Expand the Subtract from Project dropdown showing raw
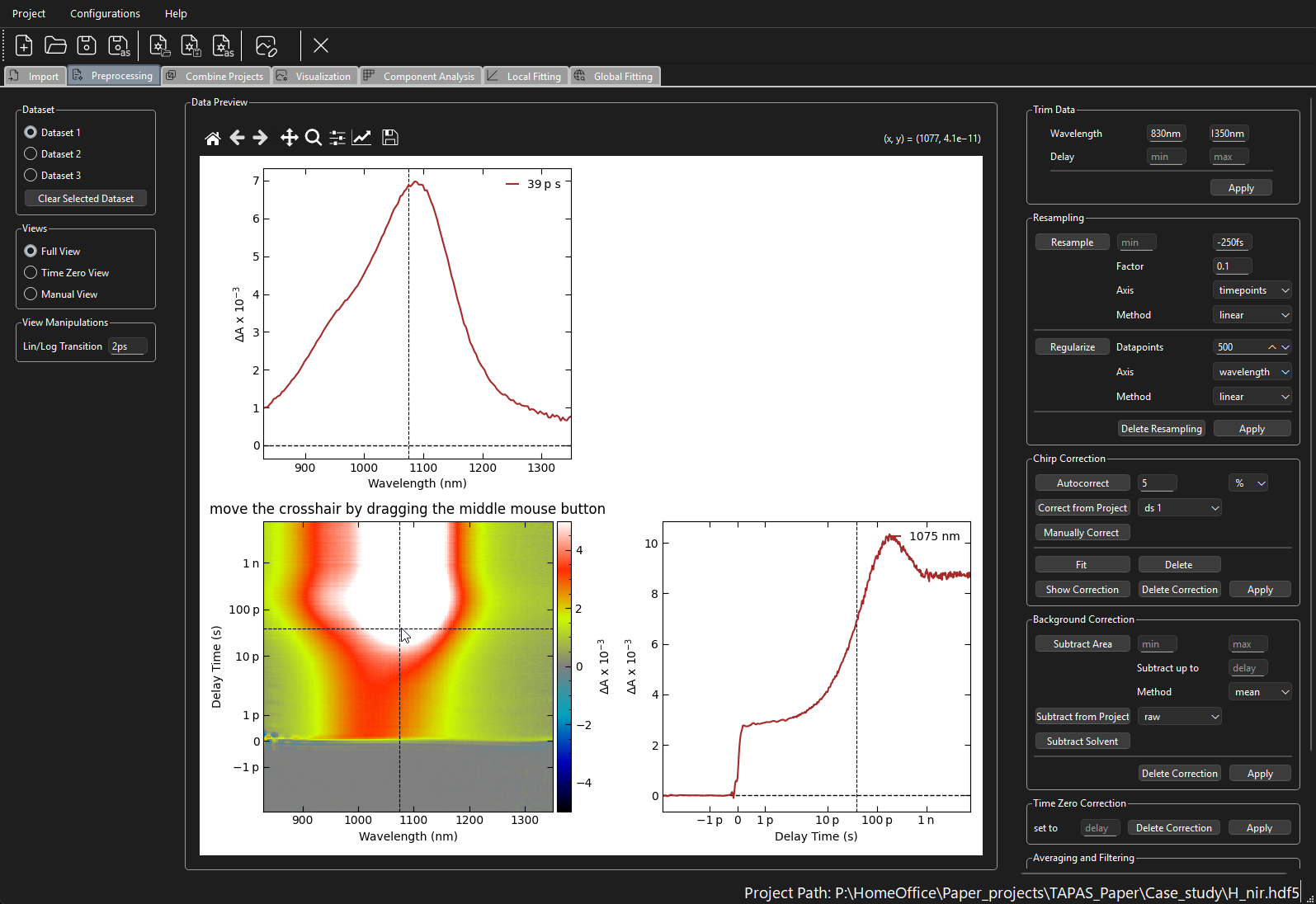The width and height of the screenshot is (1316, 904). tap(1180, 717)
